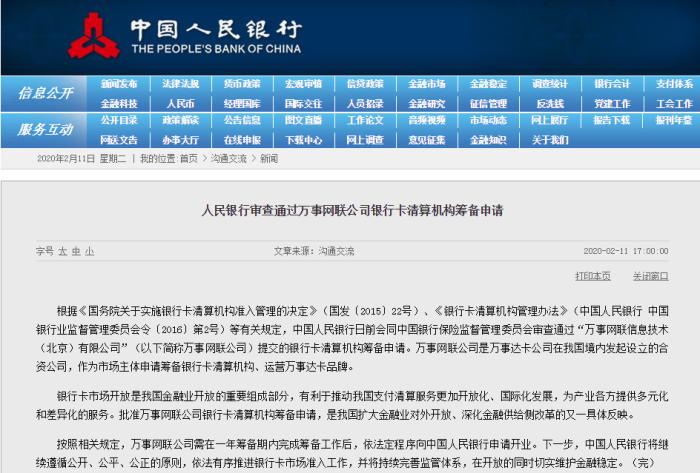Go to 征信管理 section
This screenshot has width=700, height=473.
click(x=488, y=104)
